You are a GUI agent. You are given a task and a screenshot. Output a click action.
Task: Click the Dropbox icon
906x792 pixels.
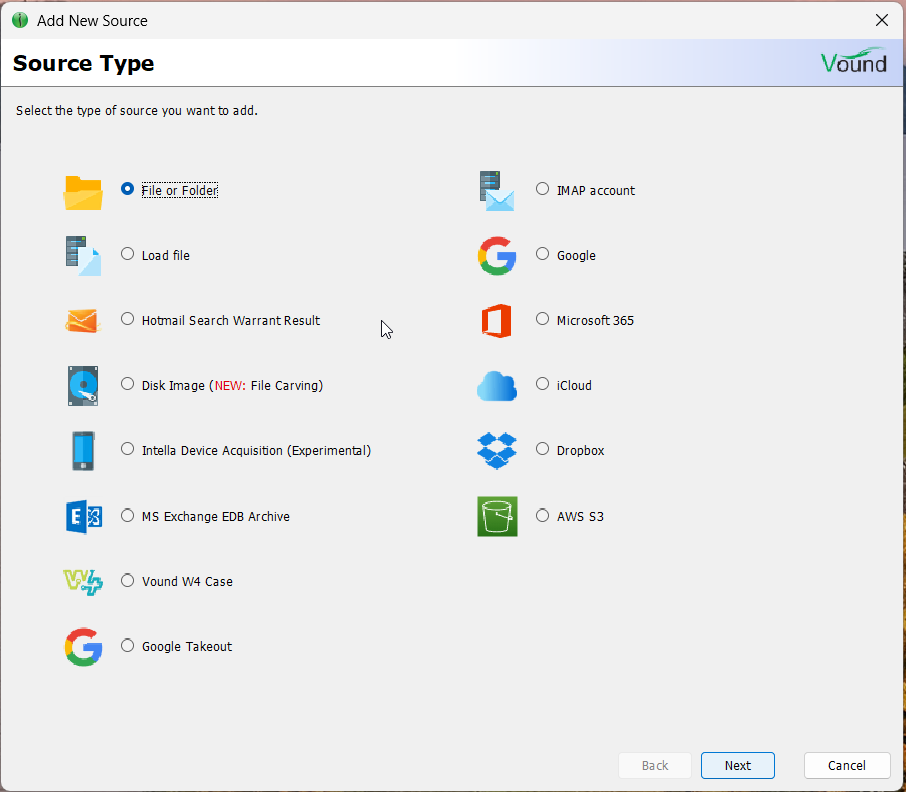point(497,450)
